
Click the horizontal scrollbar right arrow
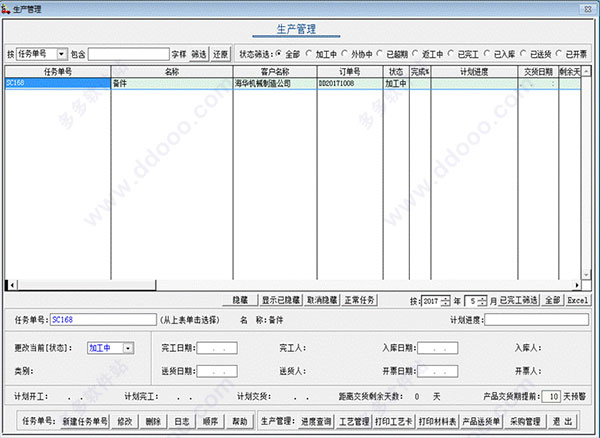[x=577, y=285]
